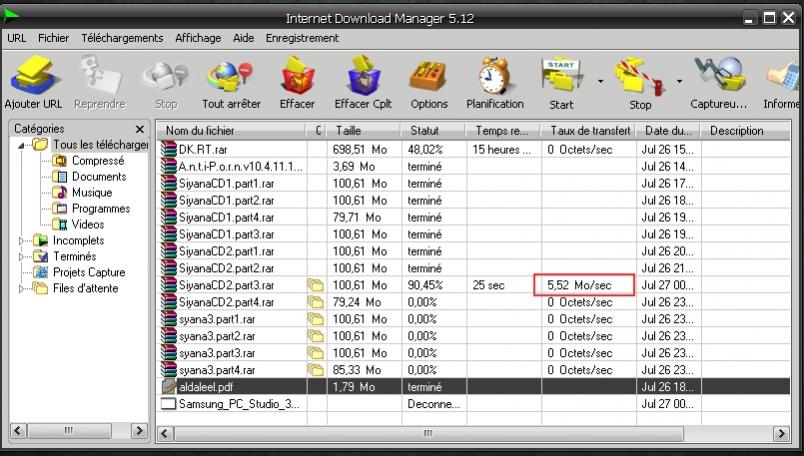Open the Stop queue dropdown arrow
804x456 pixels.
click(679, 81)
